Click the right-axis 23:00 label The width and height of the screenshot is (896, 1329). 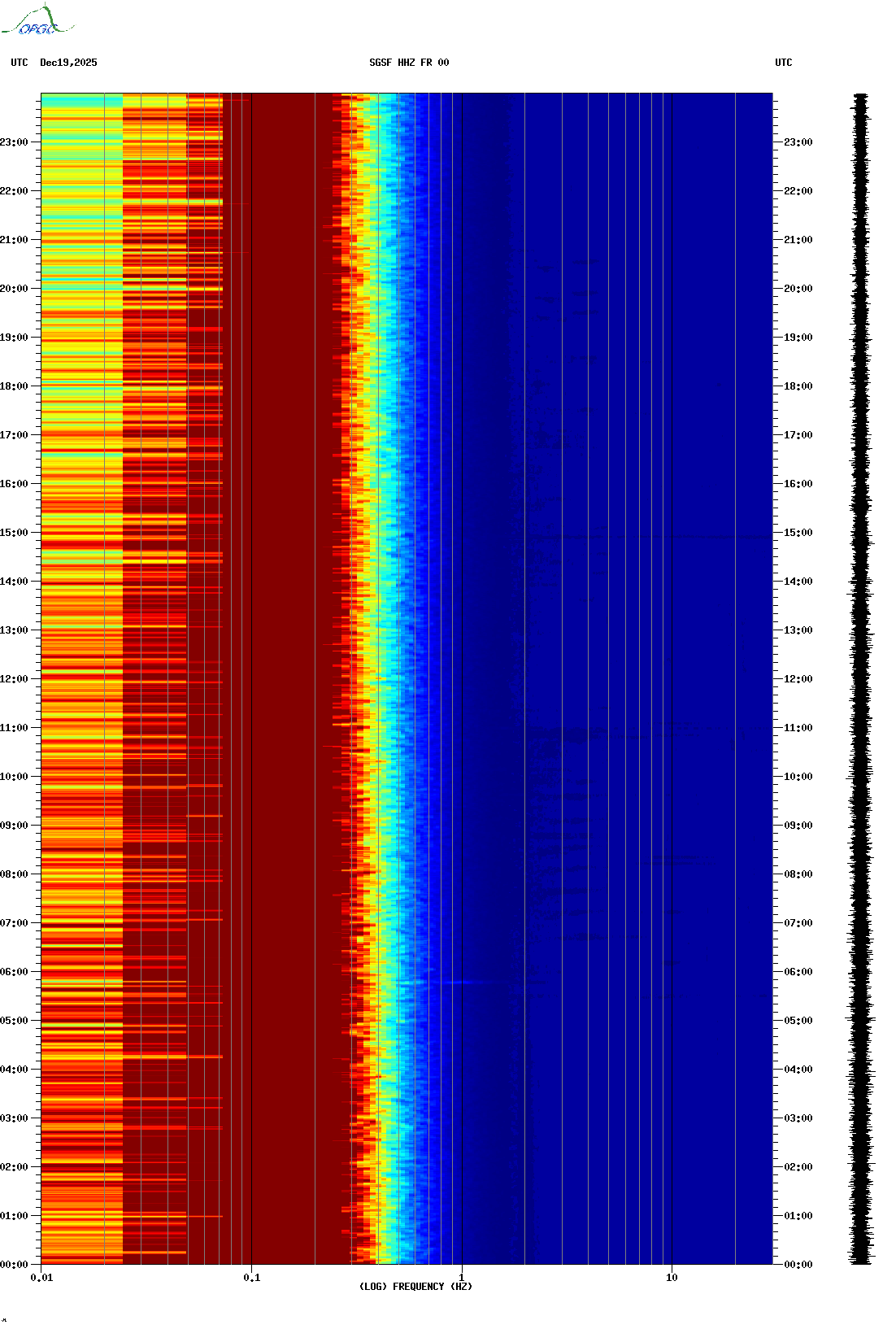click(798, 142)
